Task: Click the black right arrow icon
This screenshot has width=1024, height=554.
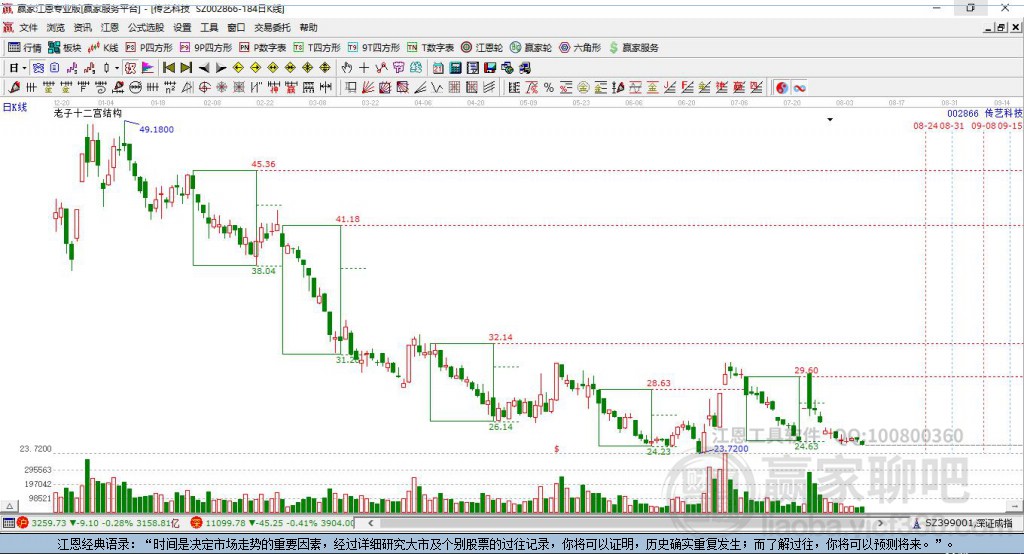Action: click(x=221, y=68)
